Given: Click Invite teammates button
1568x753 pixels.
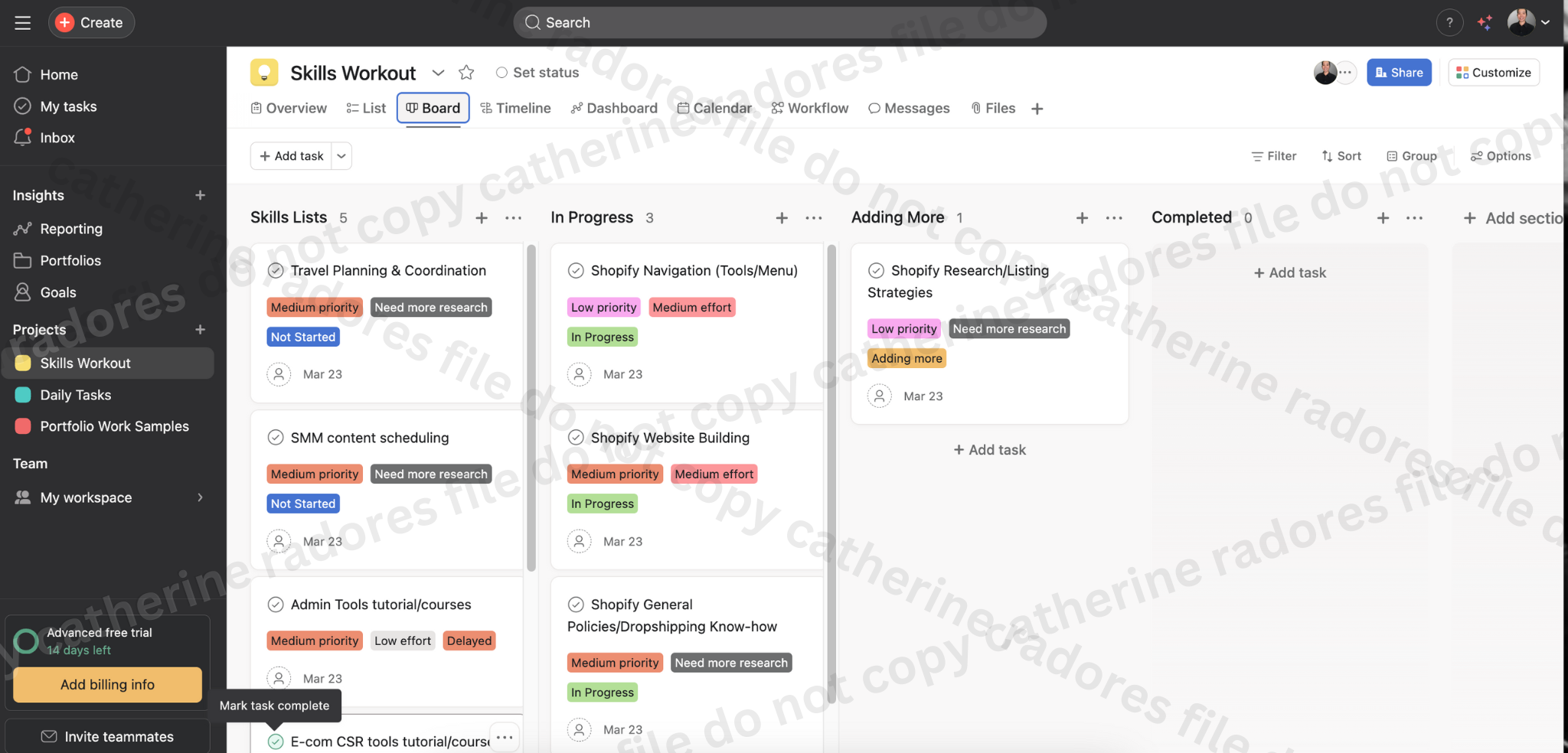Looking at the screenshot, I should 107,736.
